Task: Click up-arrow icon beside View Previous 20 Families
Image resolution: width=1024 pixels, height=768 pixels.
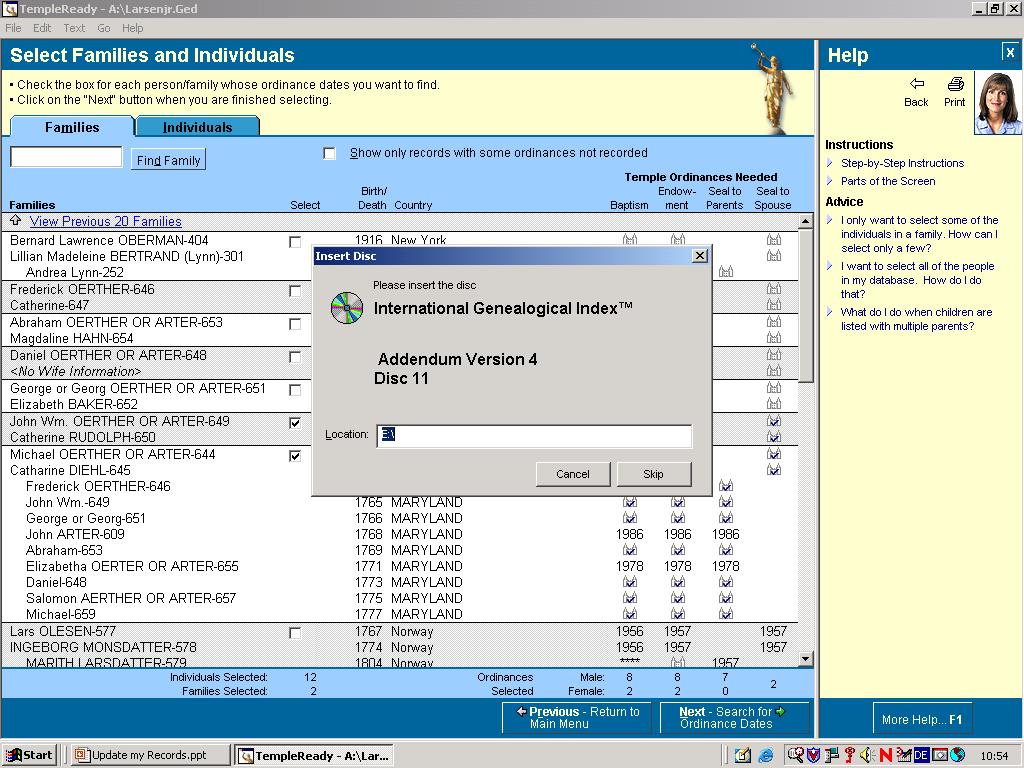Action: (16, 221)
